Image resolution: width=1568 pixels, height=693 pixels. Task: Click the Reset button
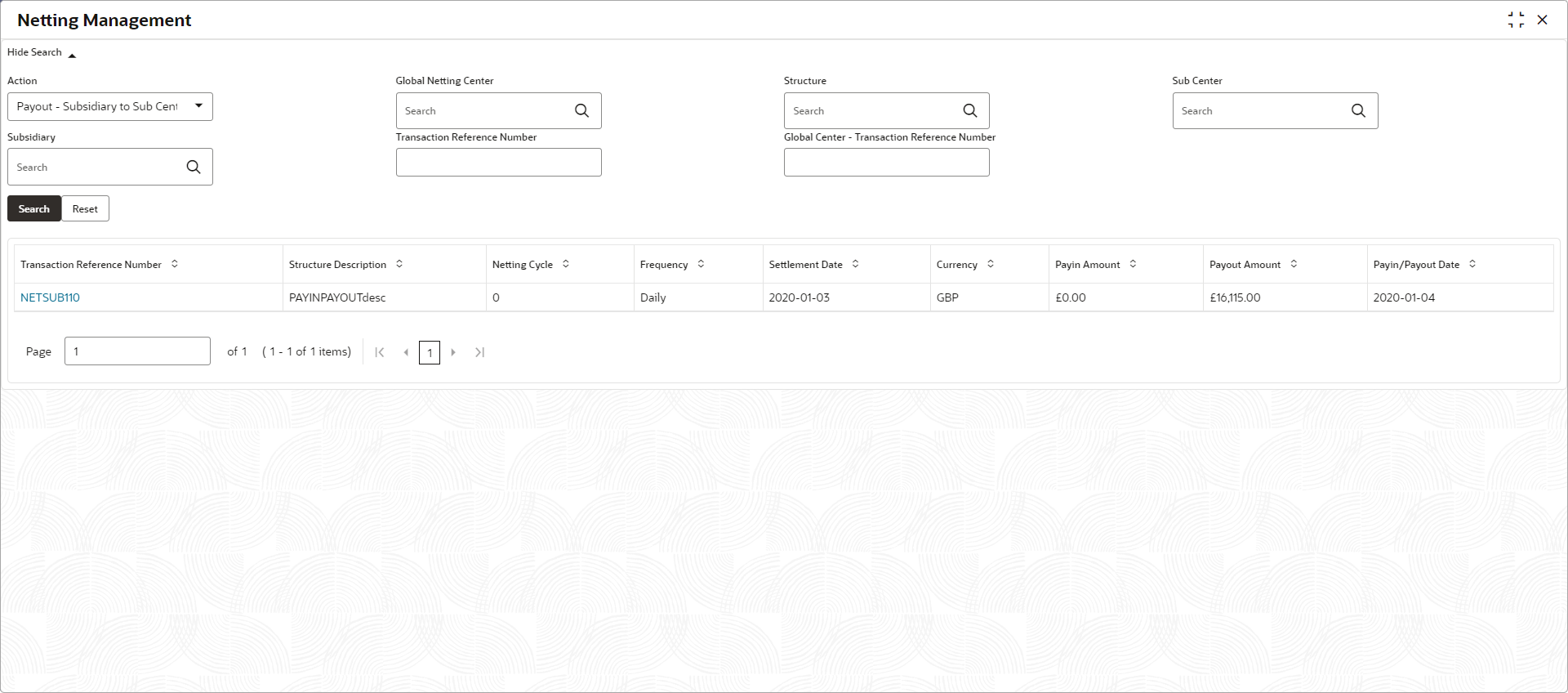[85, 208]
